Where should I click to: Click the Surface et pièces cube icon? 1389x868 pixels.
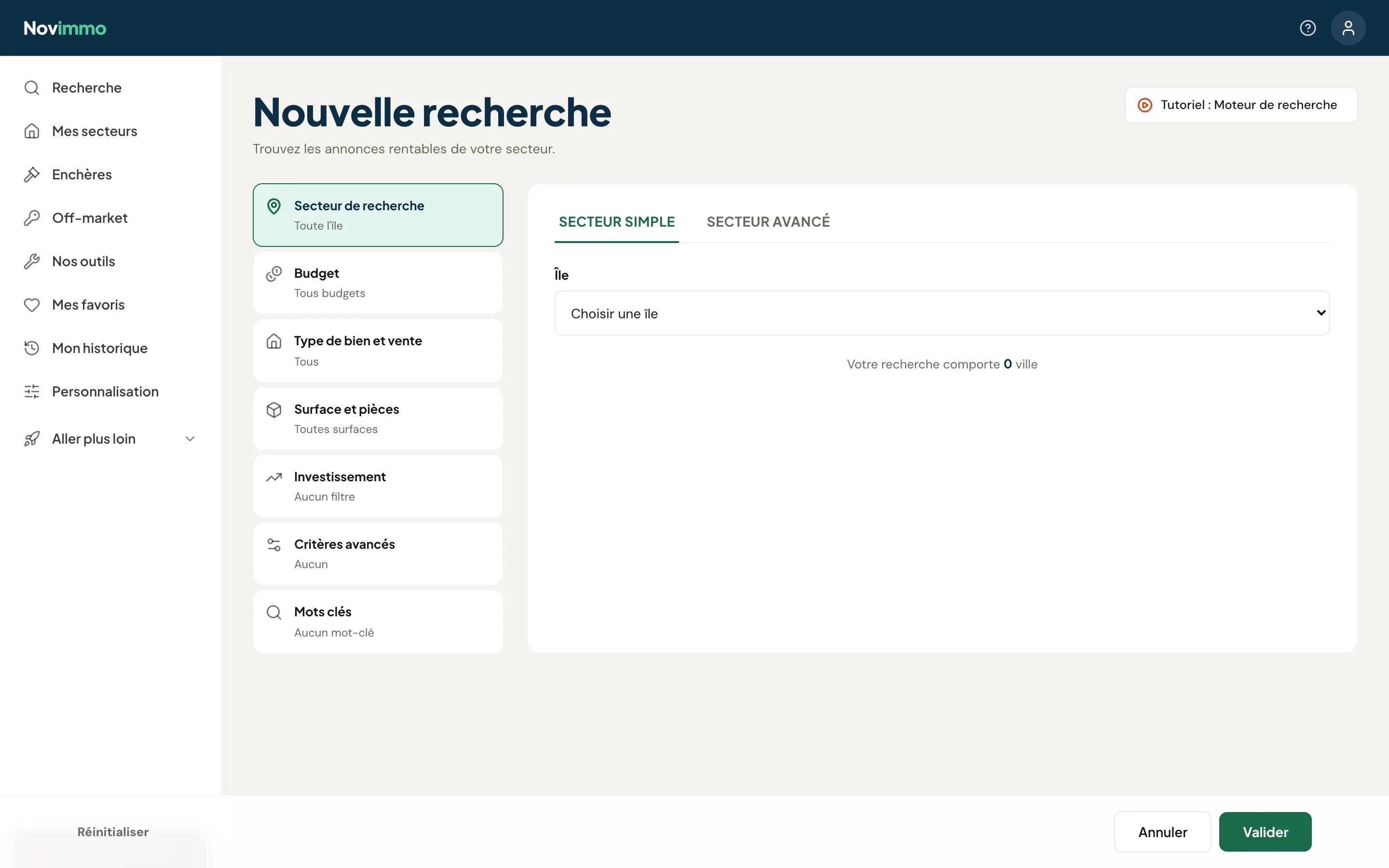(x=274, y=409)
